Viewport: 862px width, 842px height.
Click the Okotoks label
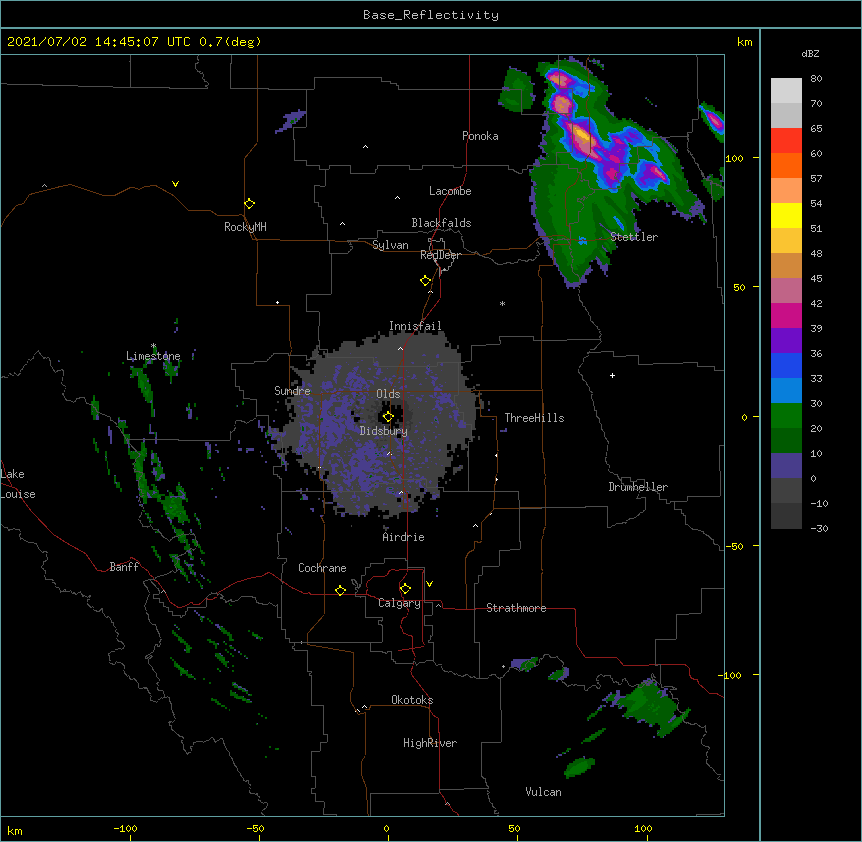point(412,700)
